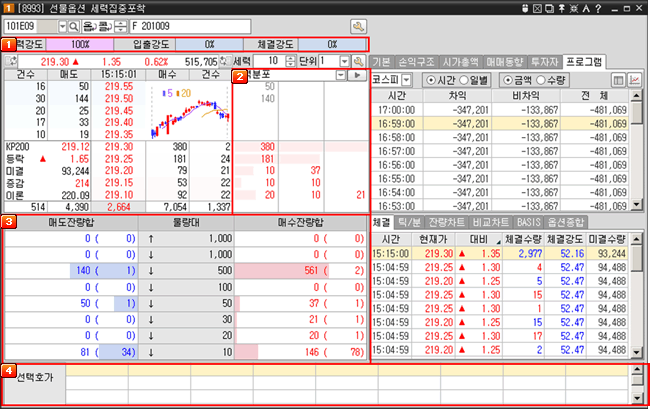Click the 매도잔량합 column header

click(69, 249)
